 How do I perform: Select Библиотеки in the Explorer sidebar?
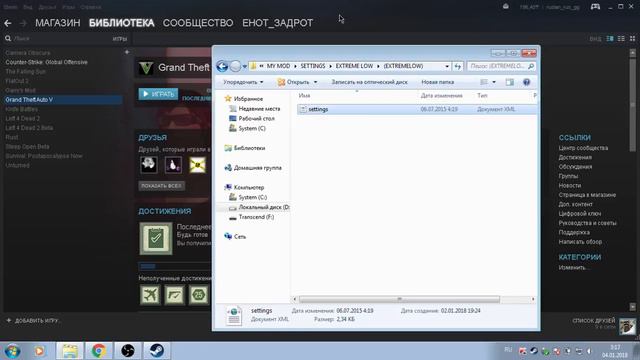[x=245, y=148]
